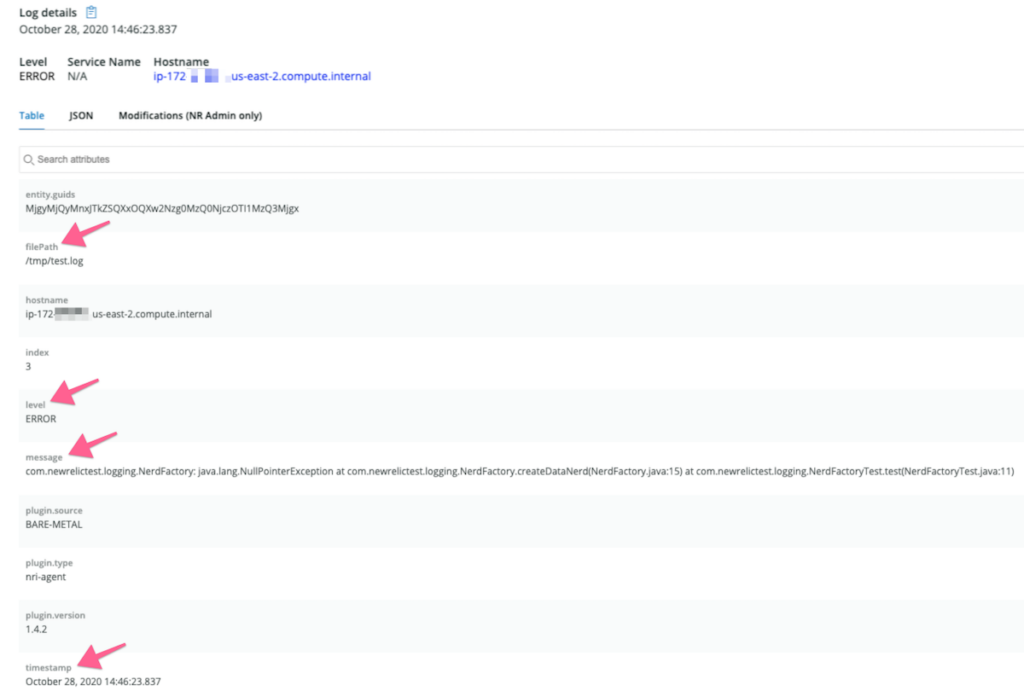Click the copy log details clipboard icon
The height and width of the screenshot is (697, 1024).
pyautogui.click(x=92, y=12)
